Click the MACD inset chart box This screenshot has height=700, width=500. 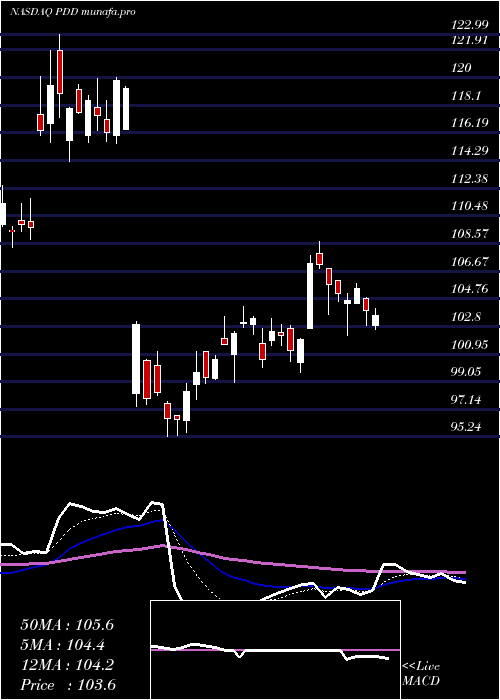(x=275, y=650)
